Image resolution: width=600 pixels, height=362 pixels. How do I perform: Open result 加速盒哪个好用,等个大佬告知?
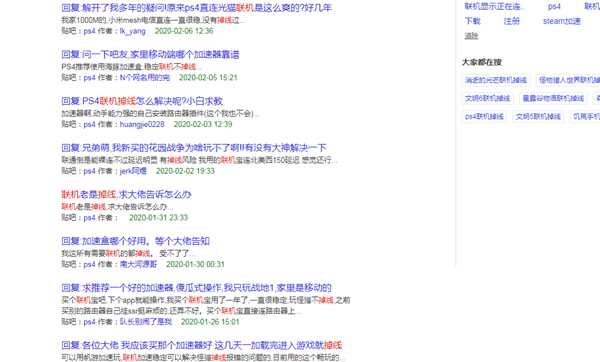pyautogui.click(x=135, y=241)
